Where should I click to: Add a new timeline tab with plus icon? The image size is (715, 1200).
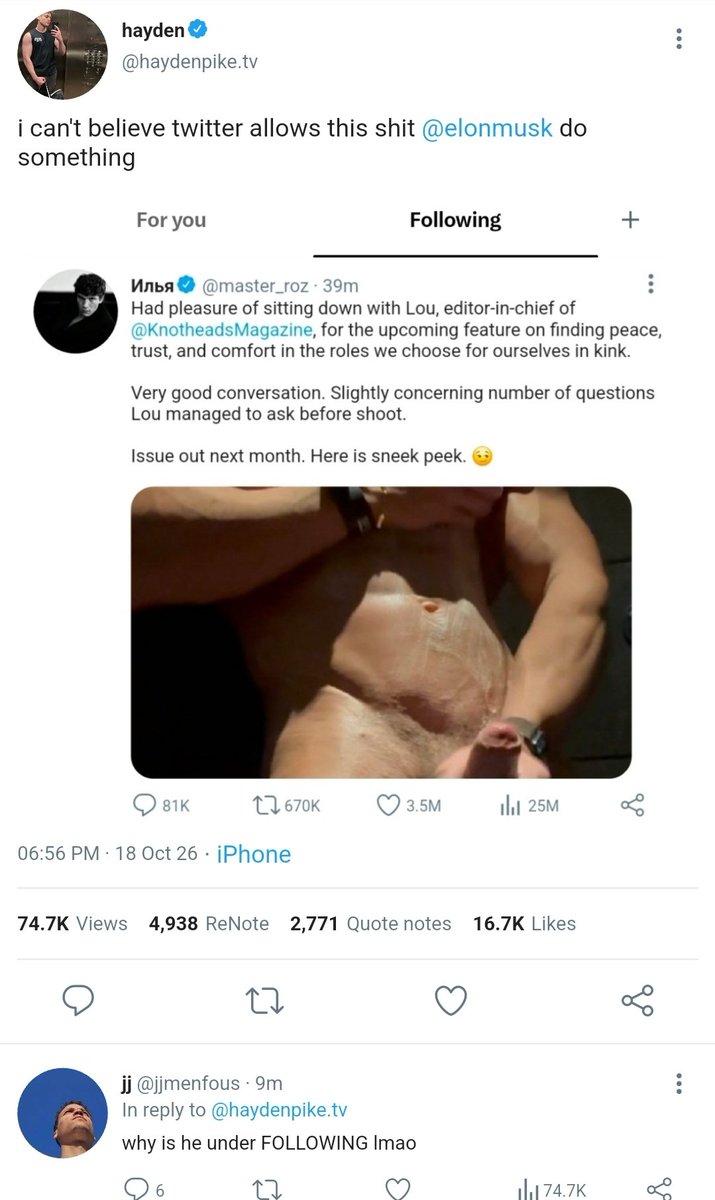click(630, 220)
